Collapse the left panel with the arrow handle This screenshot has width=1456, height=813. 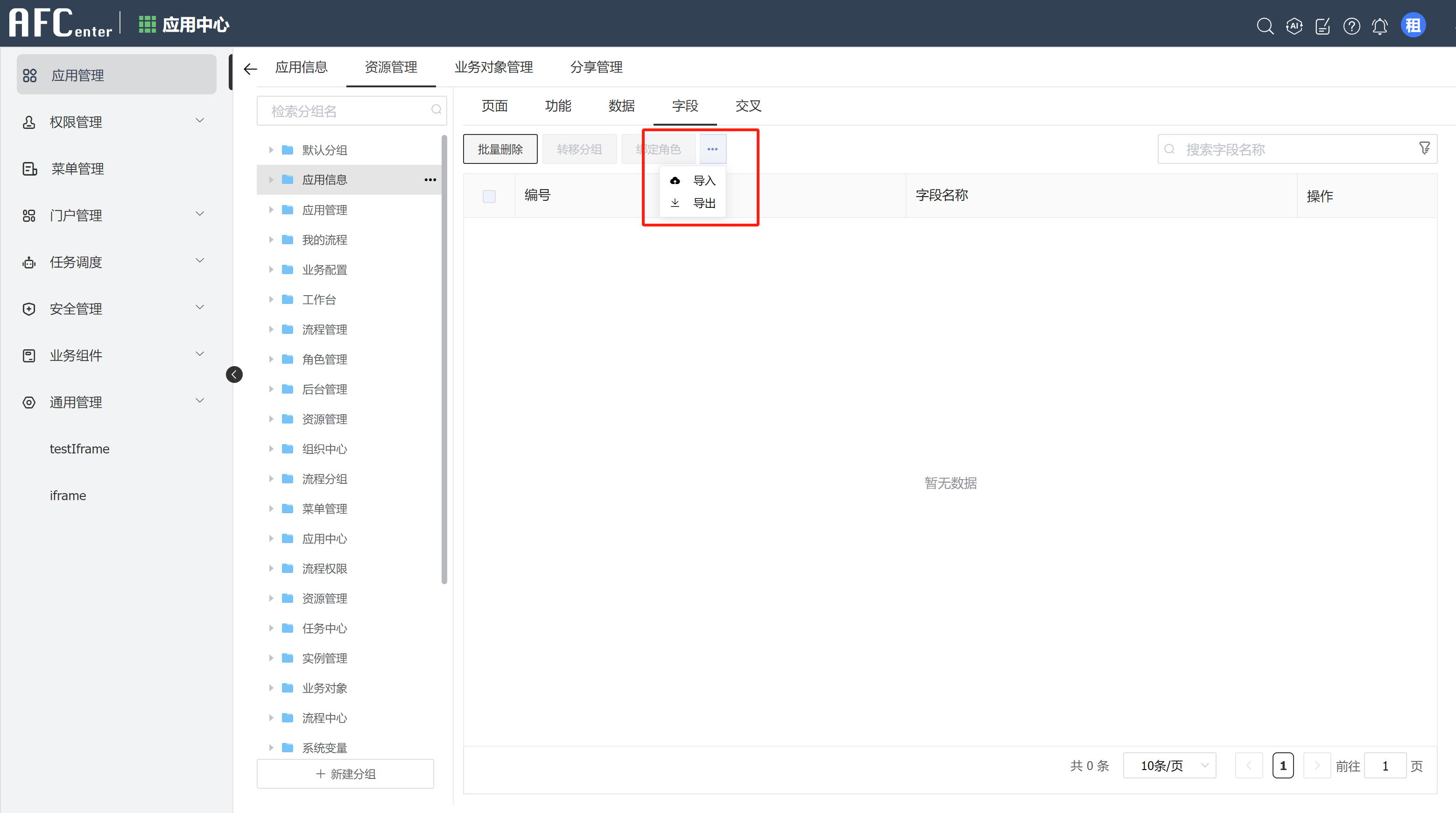(x=234, y=374)
